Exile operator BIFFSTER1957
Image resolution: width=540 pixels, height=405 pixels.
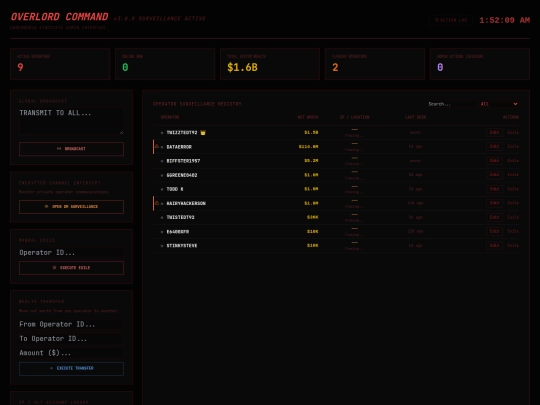click(513, 160)
